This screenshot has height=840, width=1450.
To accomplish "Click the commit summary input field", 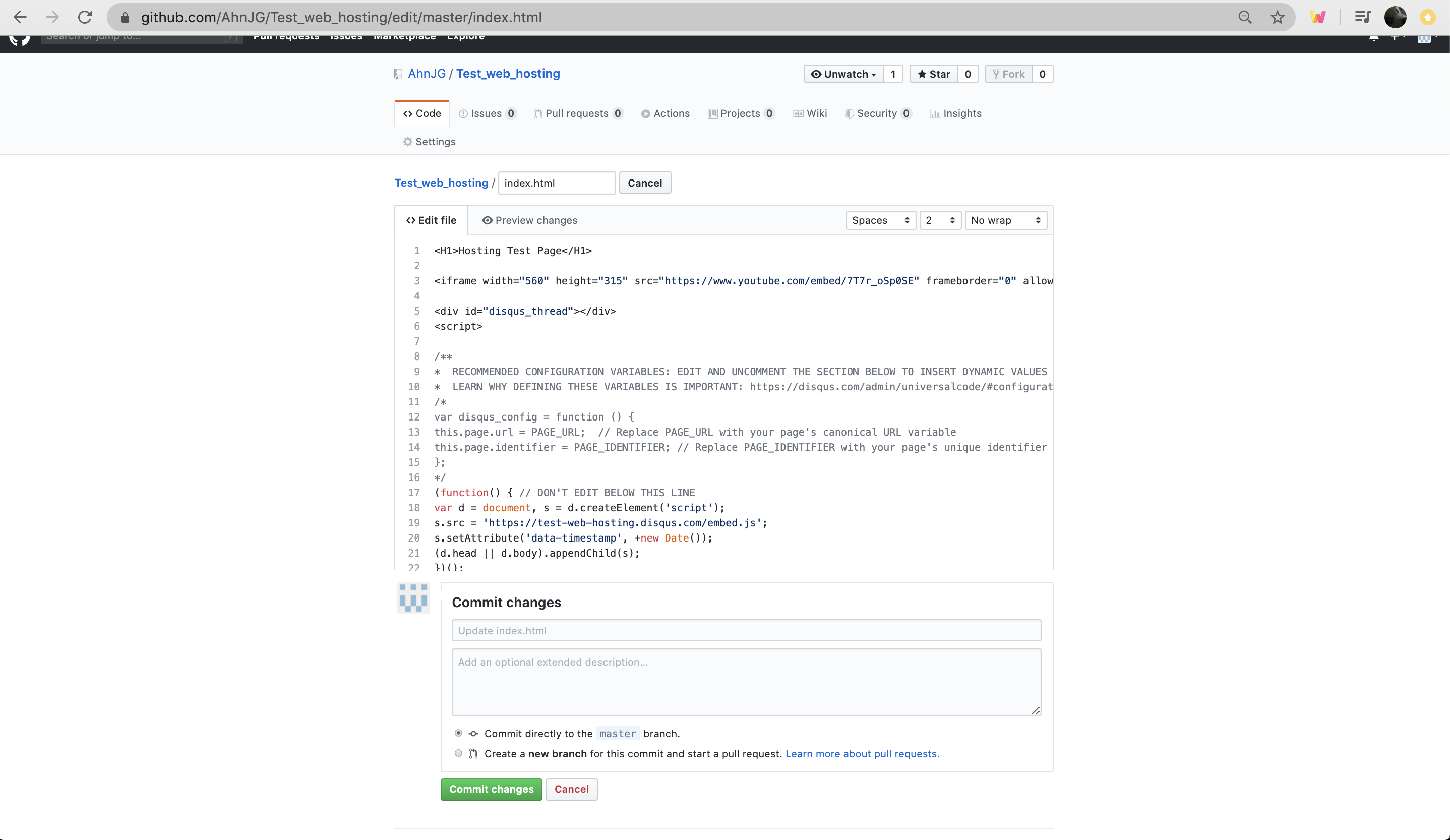I will (746, 631).
